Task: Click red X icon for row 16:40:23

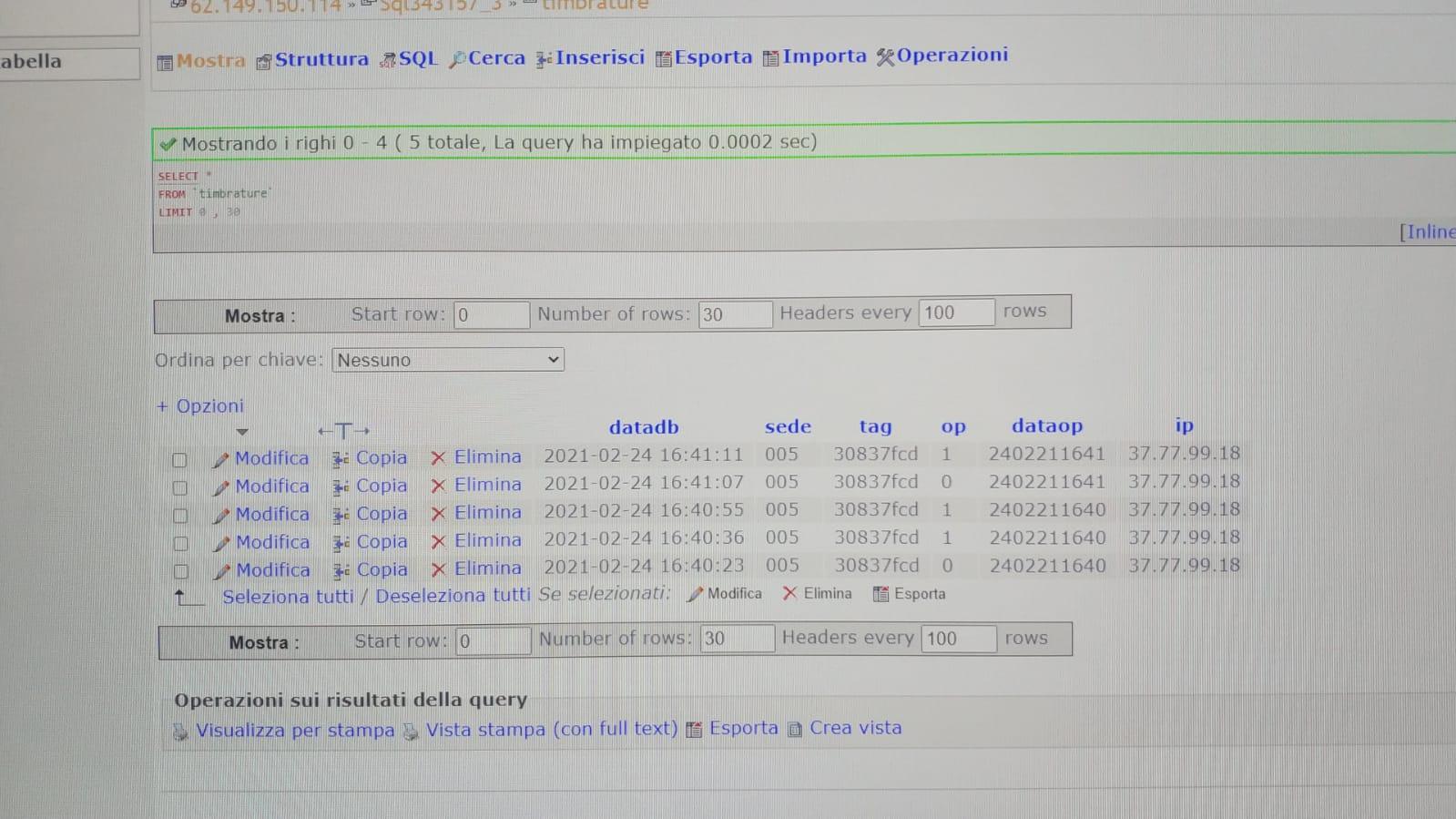Action: [438, 570]
